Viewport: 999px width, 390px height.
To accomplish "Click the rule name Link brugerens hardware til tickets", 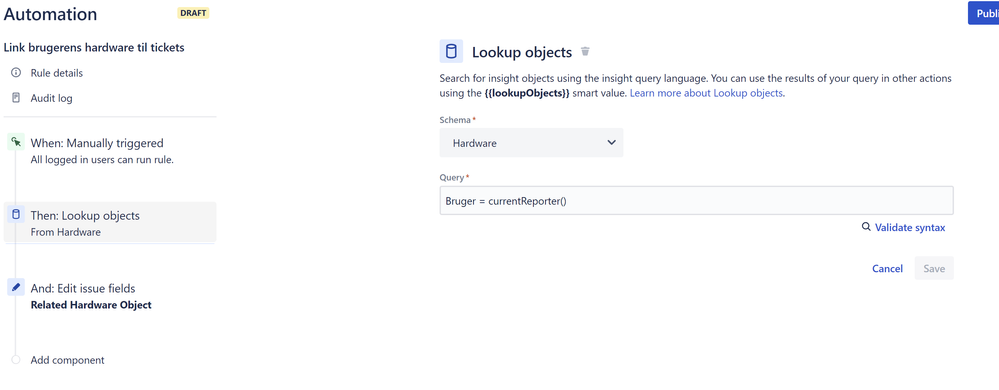I will coord(94,48).
